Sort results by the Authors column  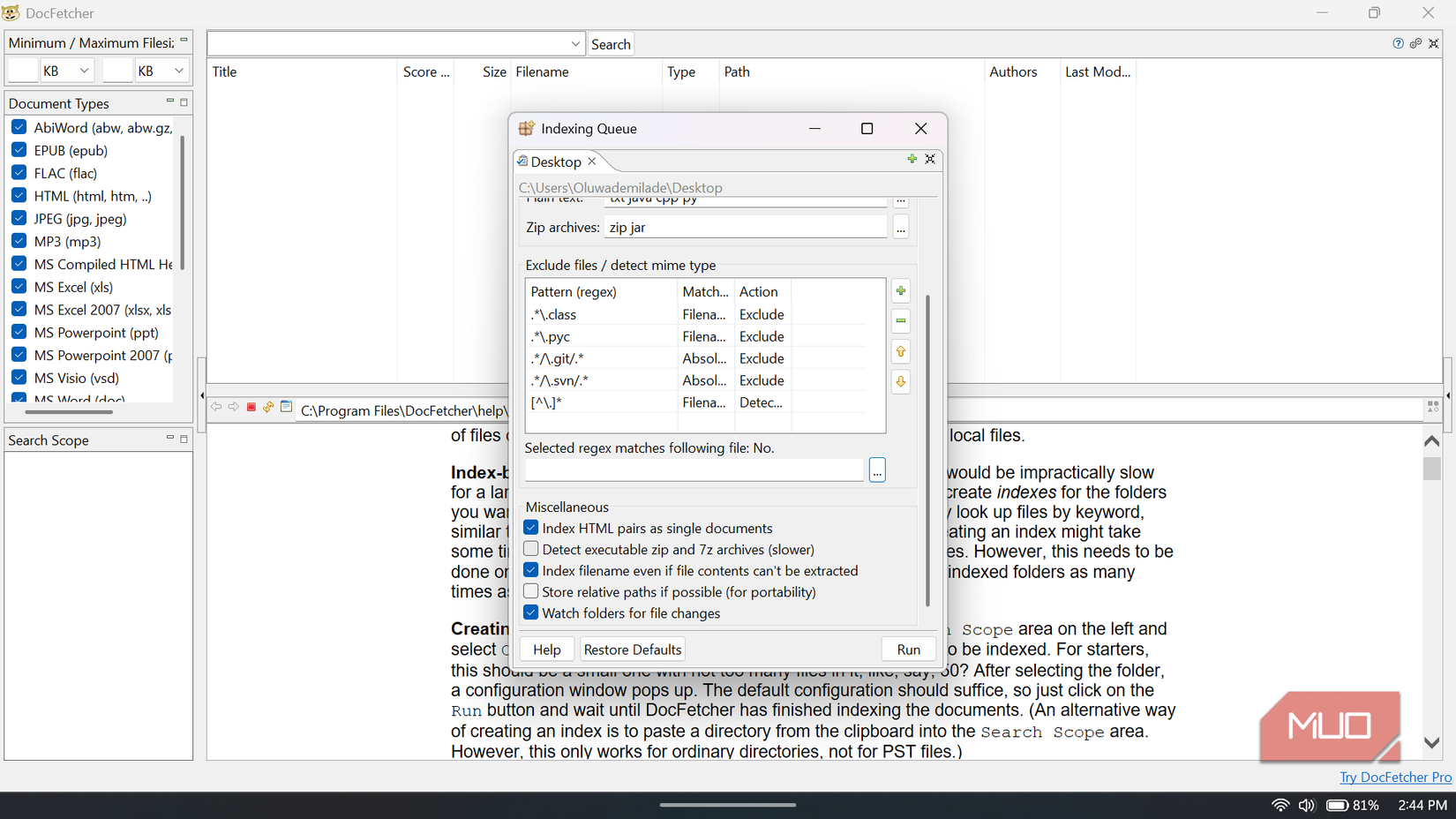click(x=1022, y=71)
